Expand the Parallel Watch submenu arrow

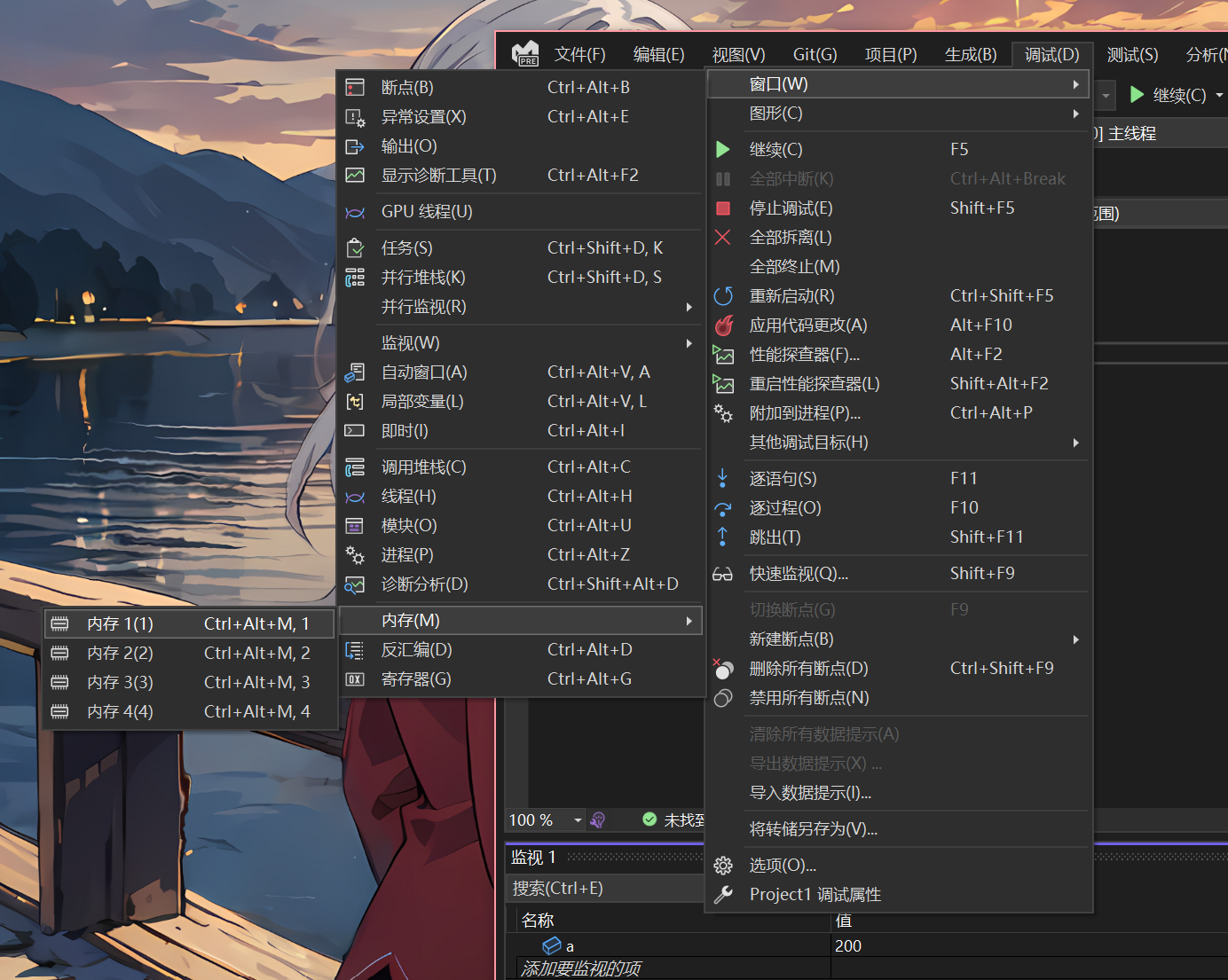(689, 307)
